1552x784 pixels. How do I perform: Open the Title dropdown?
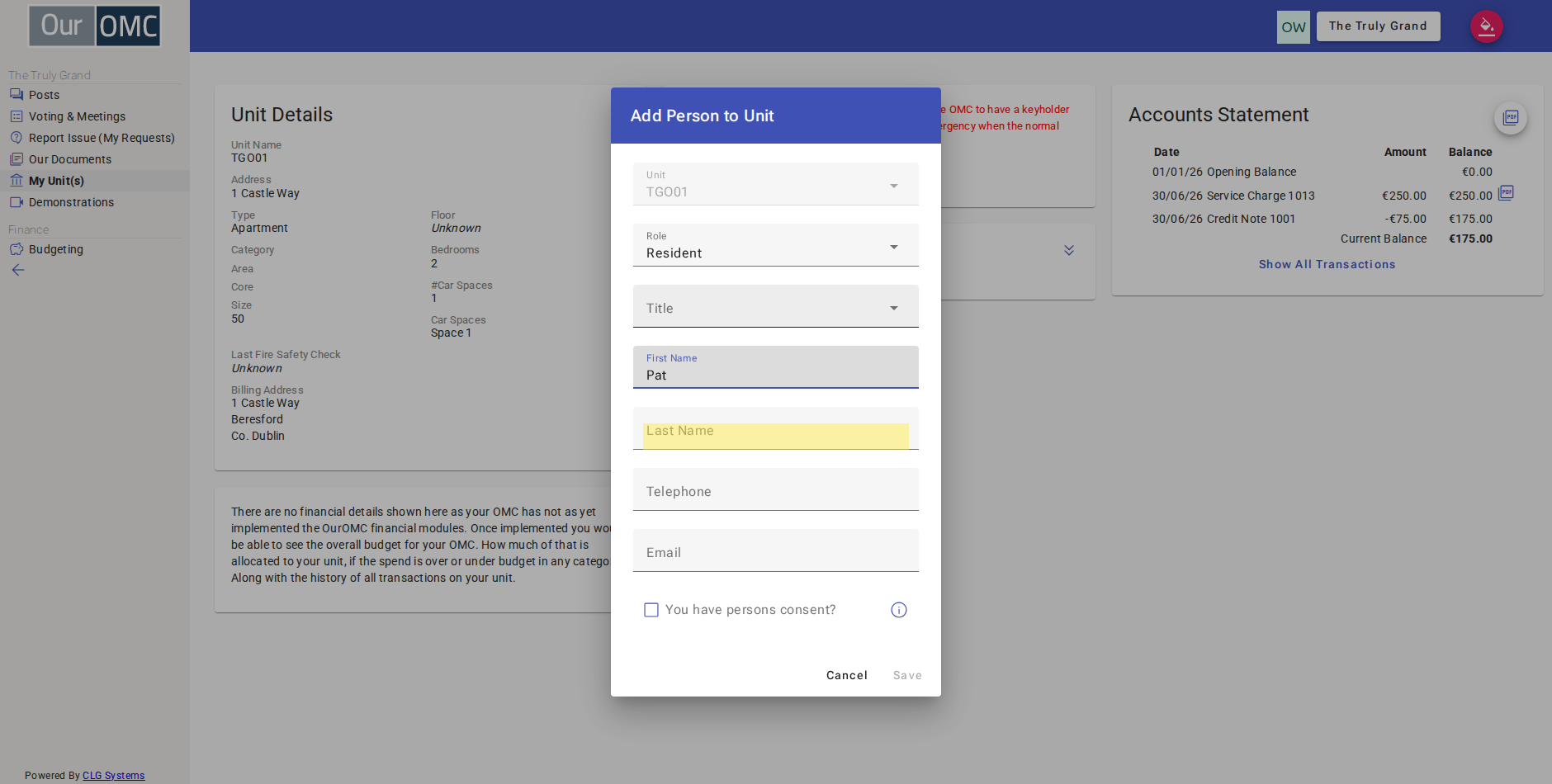pos(776,306)
